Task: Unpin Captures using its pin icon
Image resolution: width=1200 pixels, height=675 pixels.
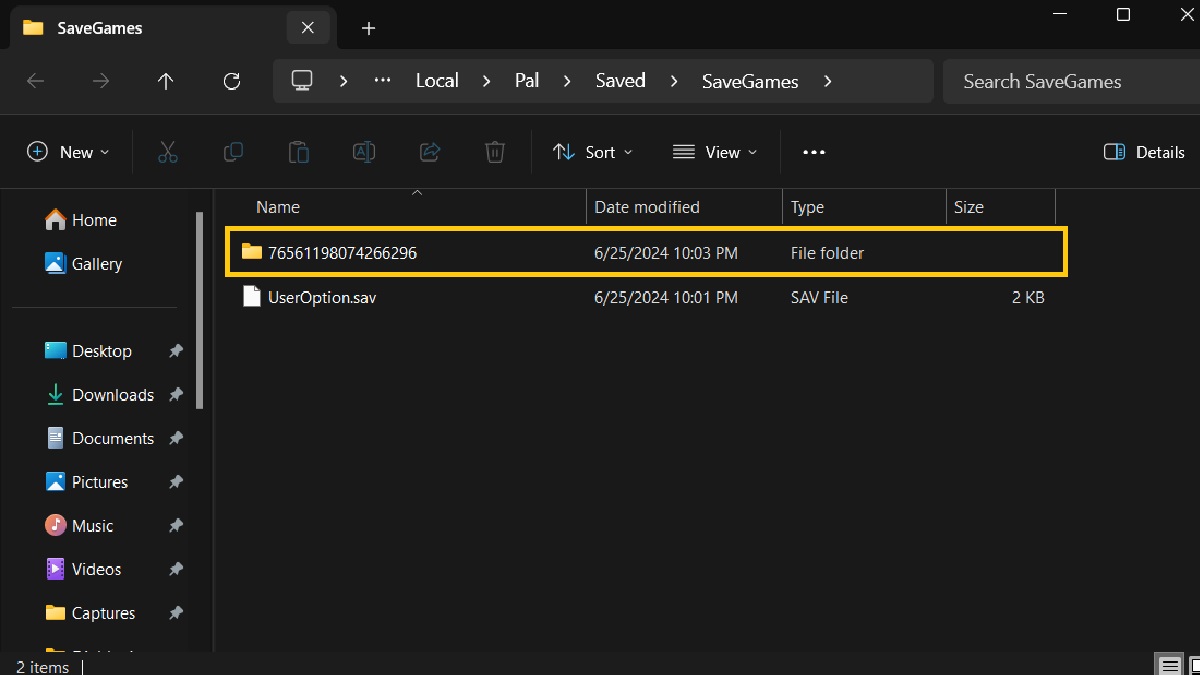Action: (x=176, y=613)
